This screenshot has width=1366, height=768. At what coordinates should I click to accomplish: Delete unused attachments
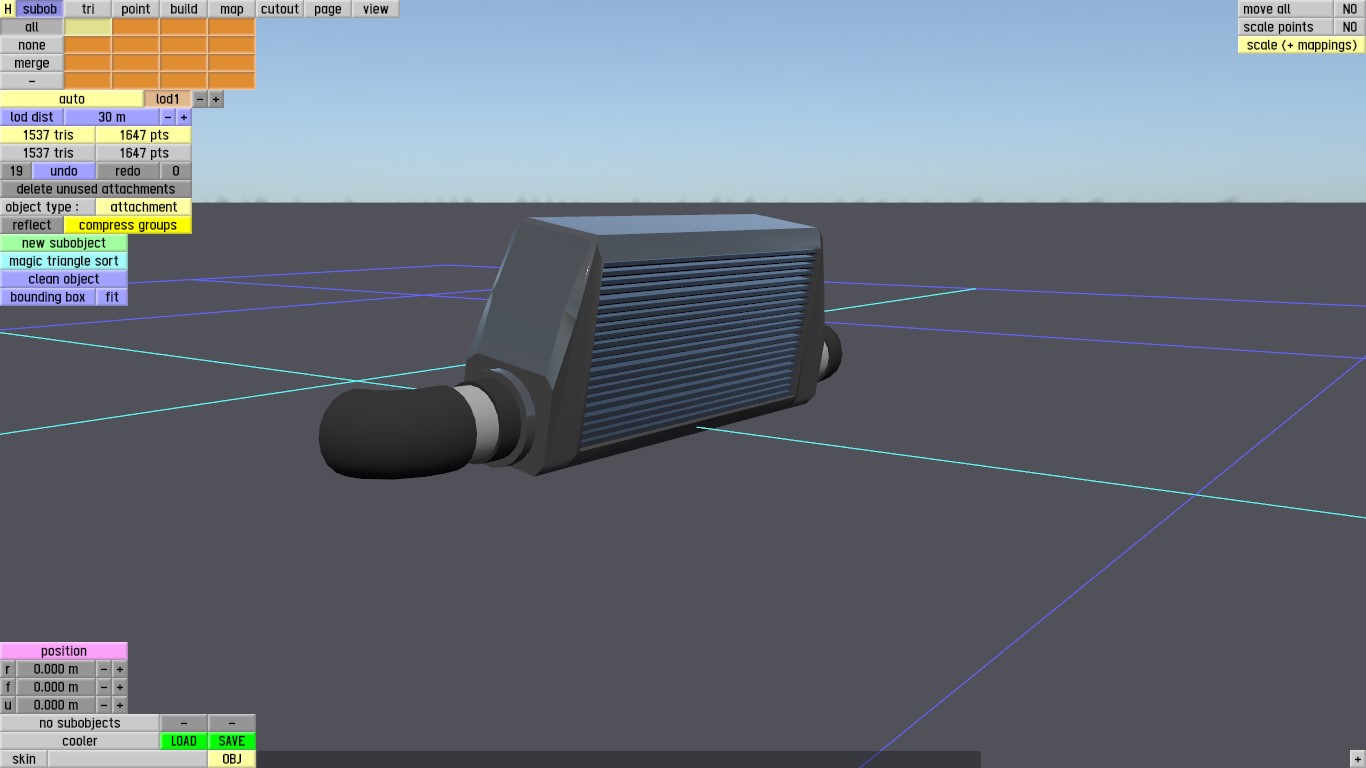[x=96, y=189]
